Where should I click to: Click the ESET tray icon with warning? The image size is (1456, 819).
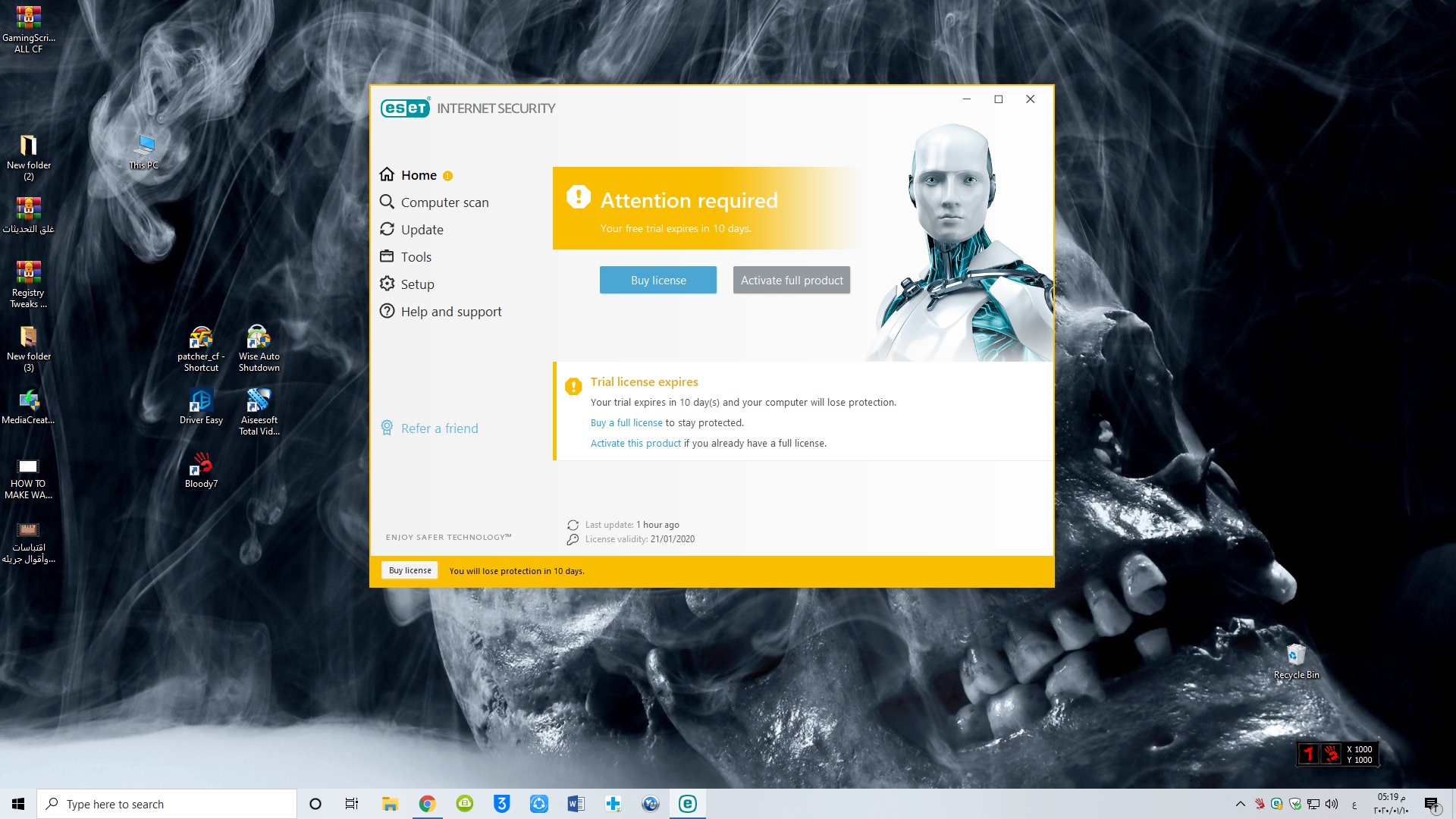coord(1277,804)
